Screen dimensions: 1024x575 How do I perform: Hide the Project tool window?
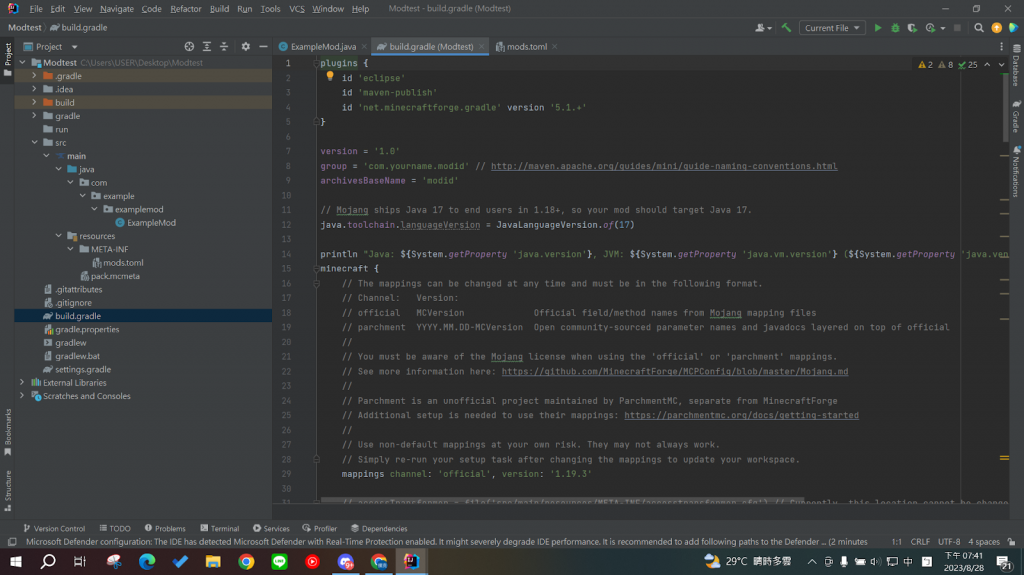pyautogui.click(x=263, y=46)
